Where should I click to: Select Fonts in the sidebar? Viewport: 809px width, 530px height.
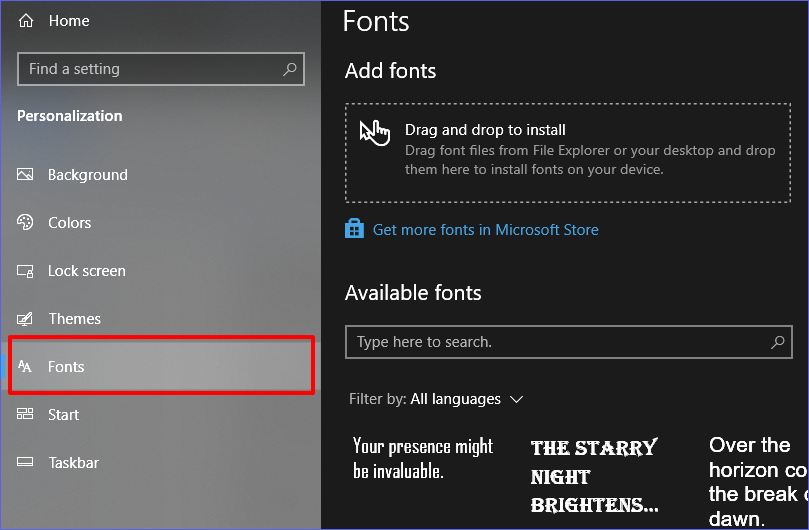tap(161, 366)
